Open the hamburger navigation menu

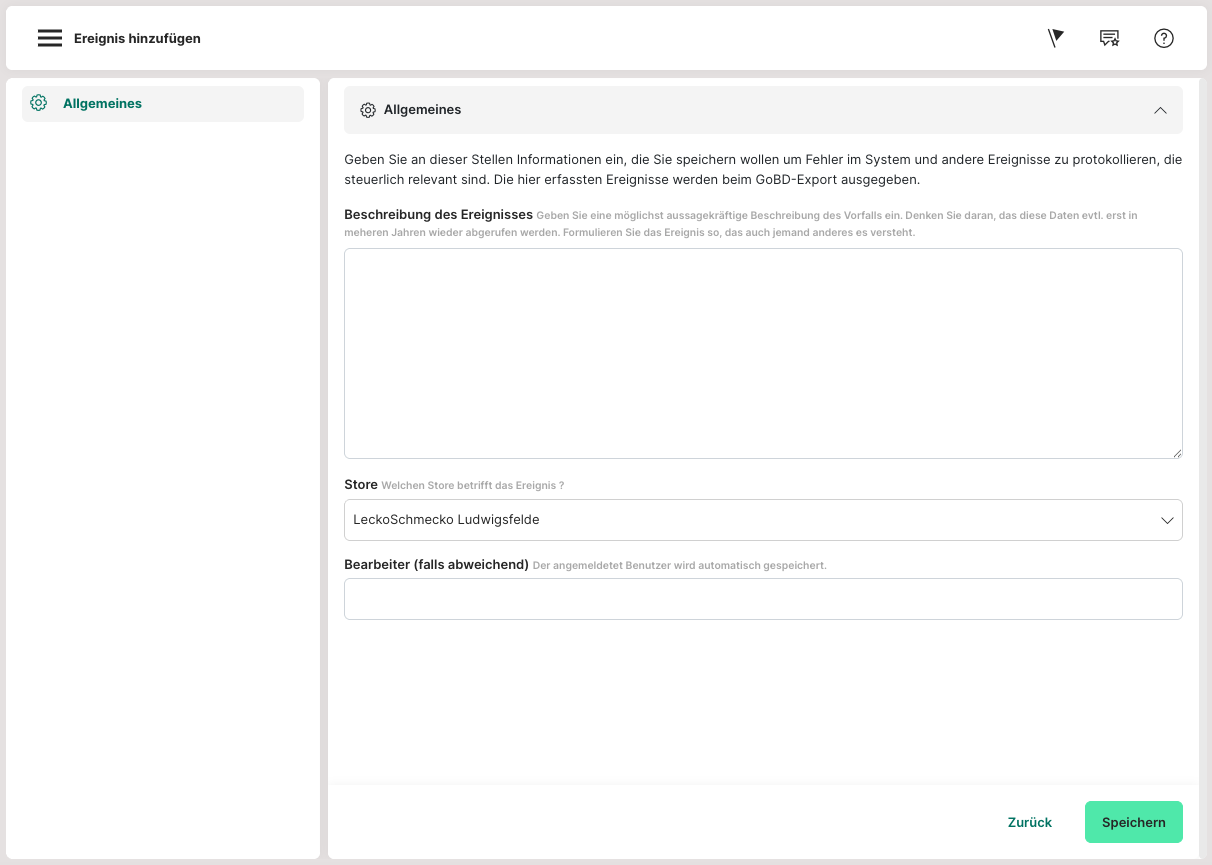50,38
